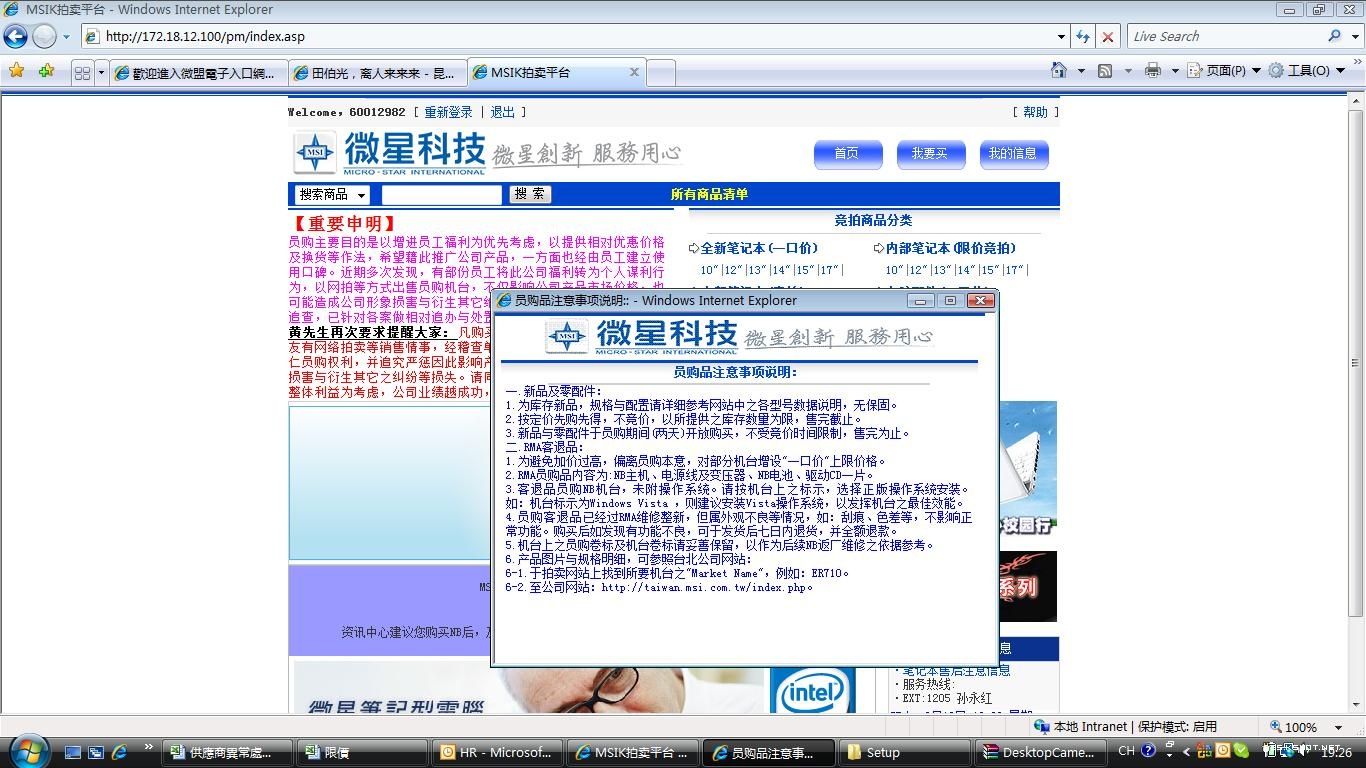Viewport: 1366px width, 768px height.
Task: Click the 首页 button
Action: 847,154
